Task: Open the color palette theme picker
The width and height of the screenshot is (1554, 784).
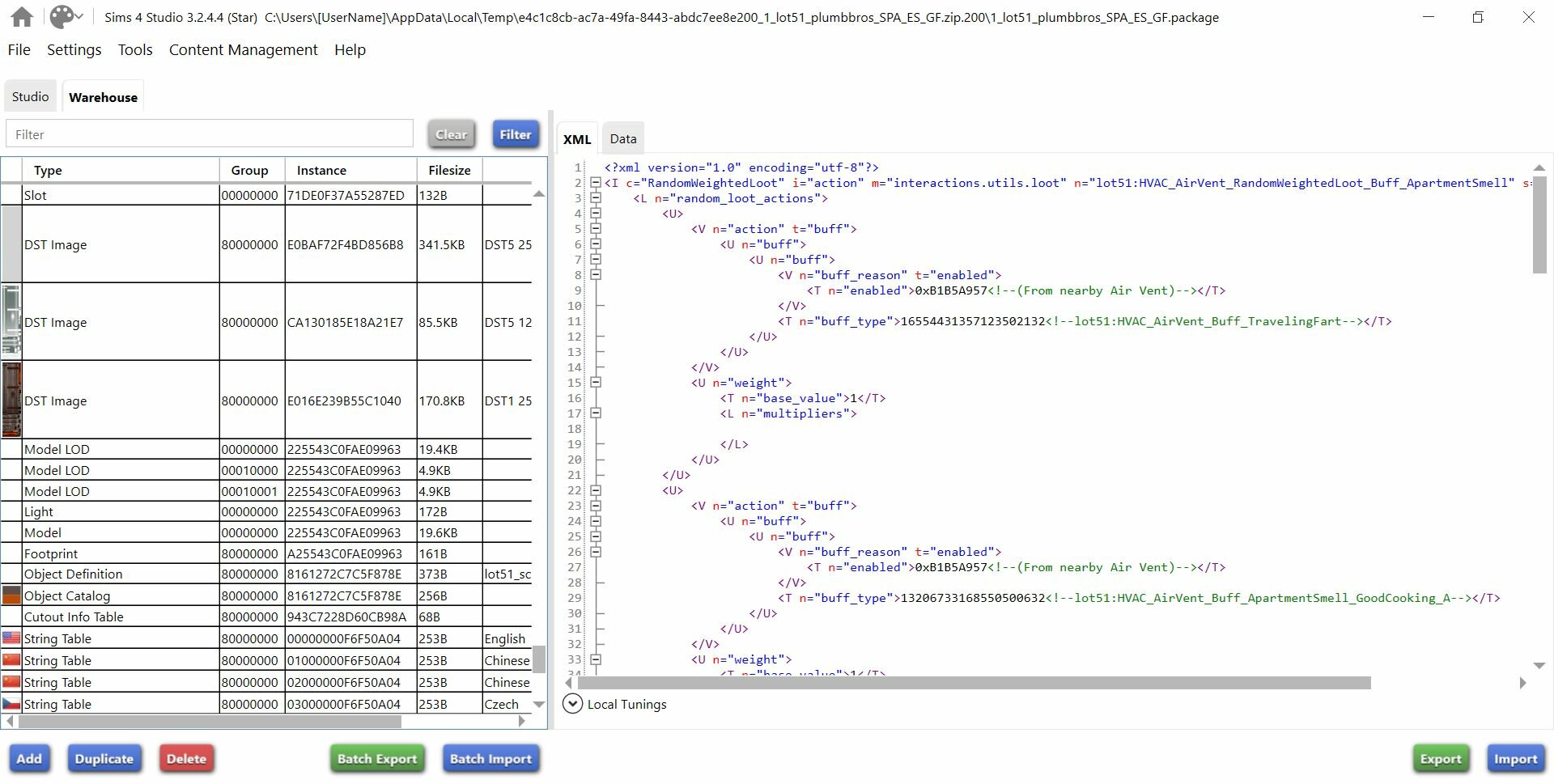Action: pos(66,17)
